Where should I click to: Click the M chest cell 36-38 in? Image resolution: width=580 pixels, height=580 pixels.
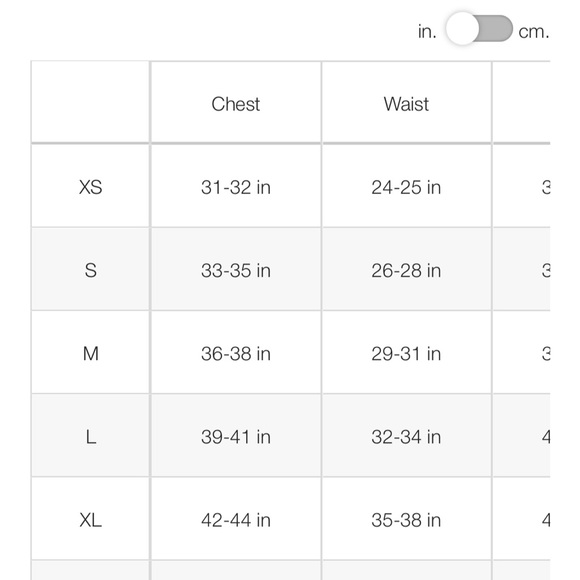(236, 354)
